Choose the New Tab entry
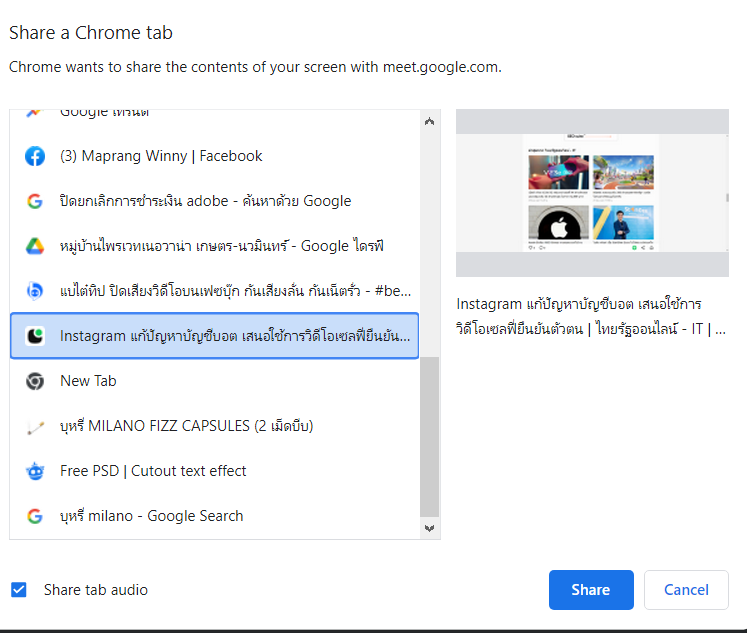This screenshot has width=747, height=633. [214, 381]
